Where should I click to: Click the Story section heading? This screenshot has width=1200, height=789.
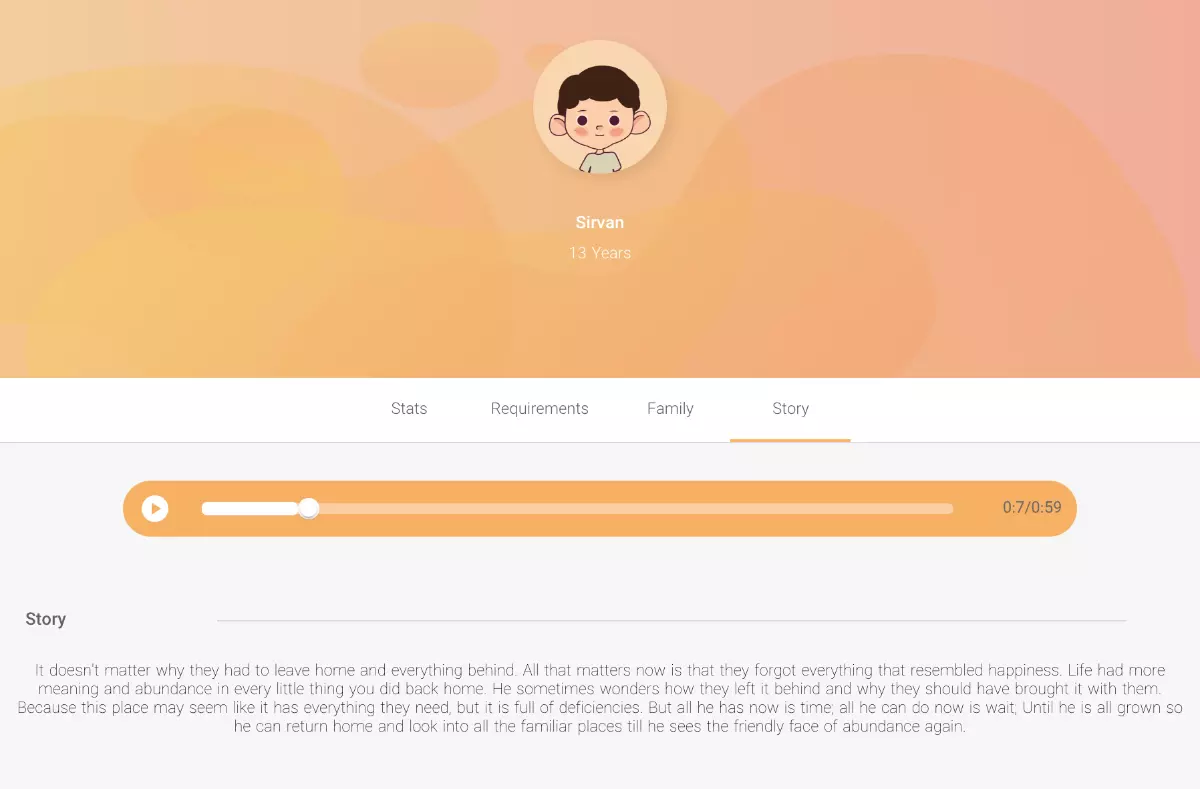(x=46, y=619)
